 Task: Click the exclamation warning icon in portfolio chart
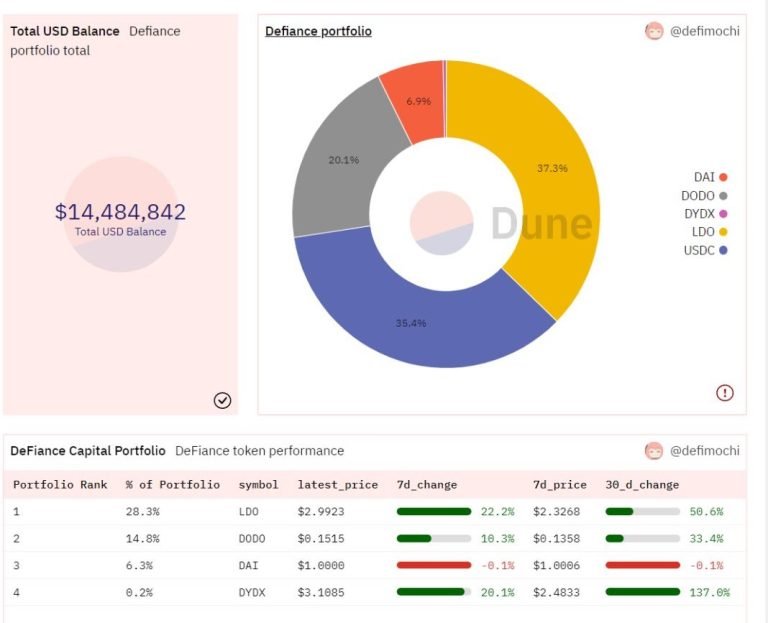coord(725,392)
